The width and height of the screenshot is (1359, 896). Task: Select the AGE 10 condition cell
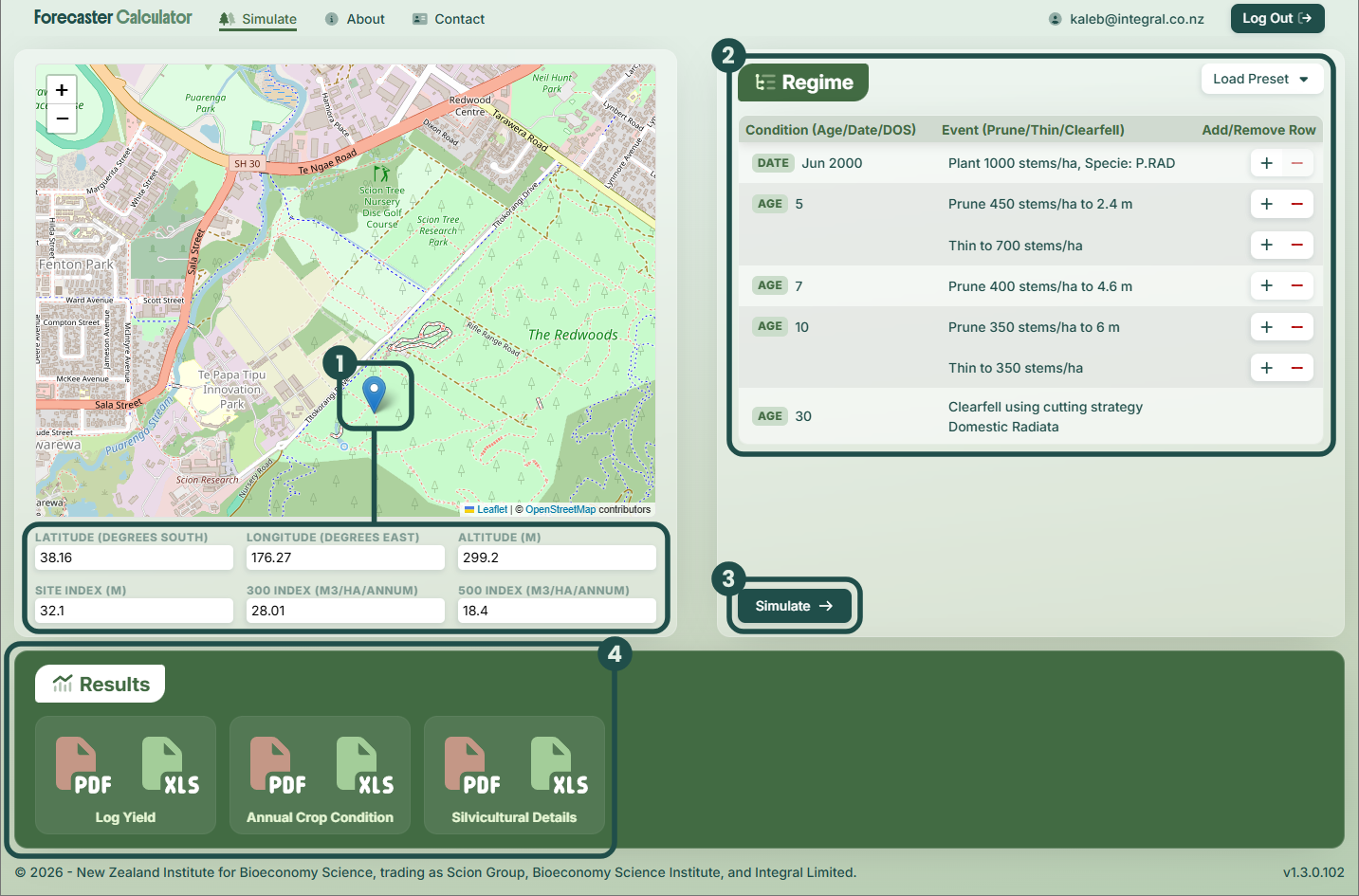781,327
